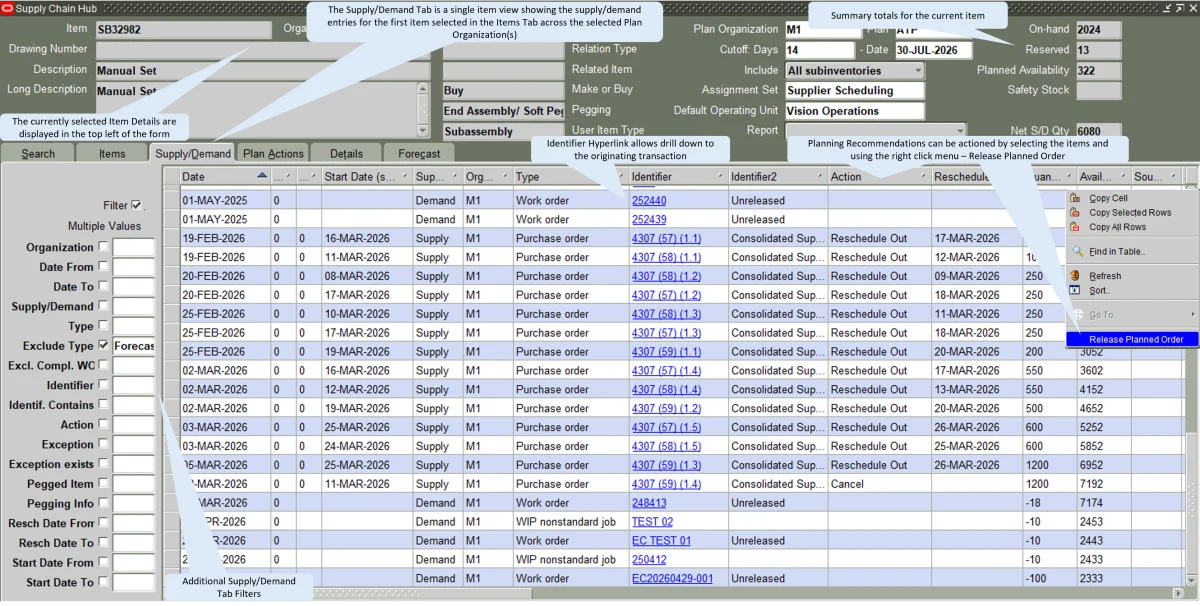Viewport: 1200px width, 606px height.
Task: Switch to the Search tab
Action: pos(38,153)
